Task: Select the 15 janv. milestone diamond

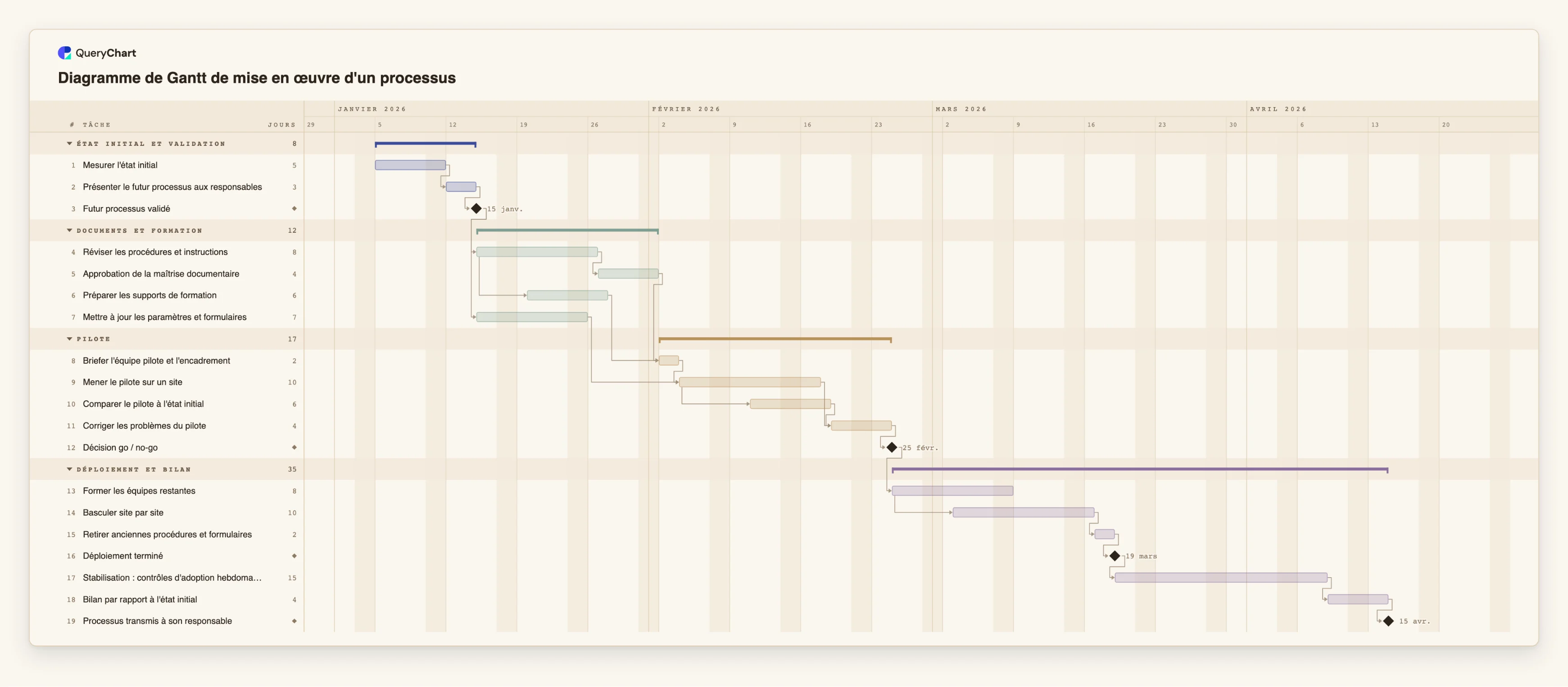Action: point(476,209)
